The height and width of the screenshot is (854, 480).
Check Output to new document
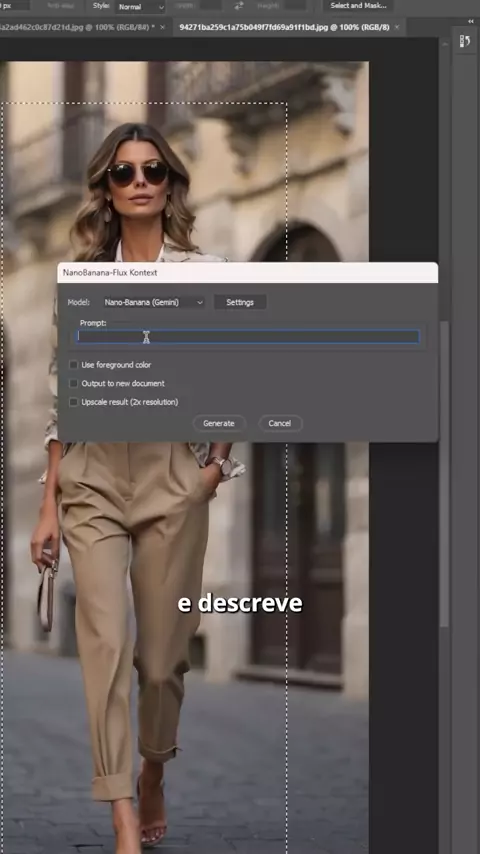click(74, 383)
